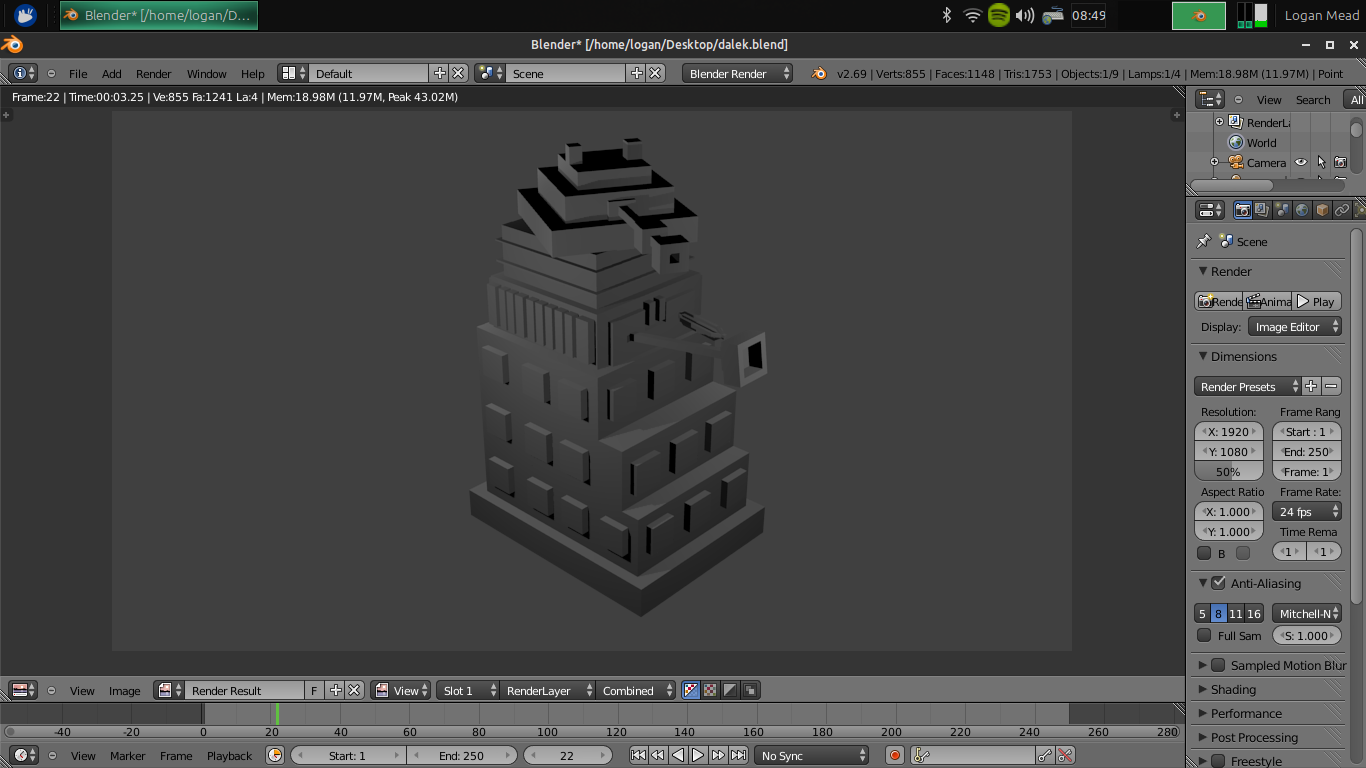Screen dimensions: 1366x768
Task: Enable the Sampled Motion Blur checkbox
Action: [x=1217, y=665]
